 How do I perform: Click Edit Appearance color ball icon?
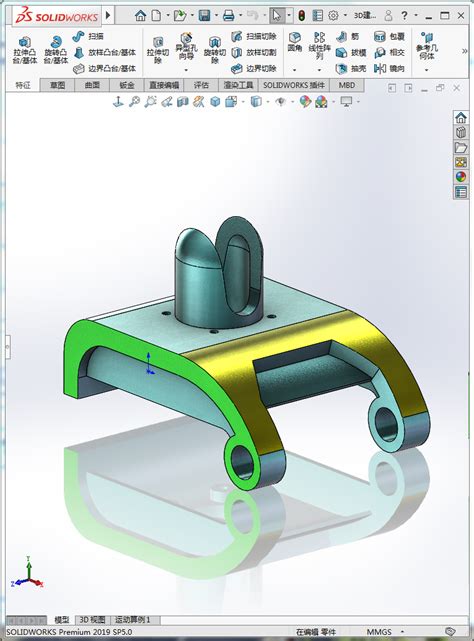coord(305,101)
